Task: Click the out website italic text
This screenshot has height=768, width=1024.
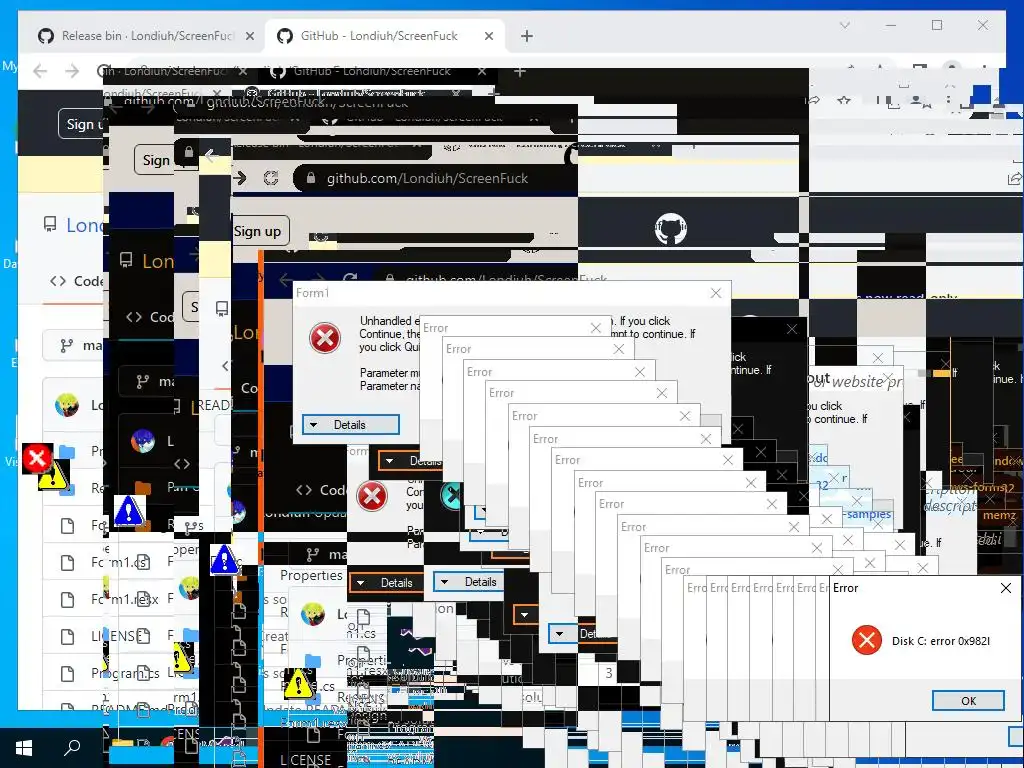Action: coord(854,381)
